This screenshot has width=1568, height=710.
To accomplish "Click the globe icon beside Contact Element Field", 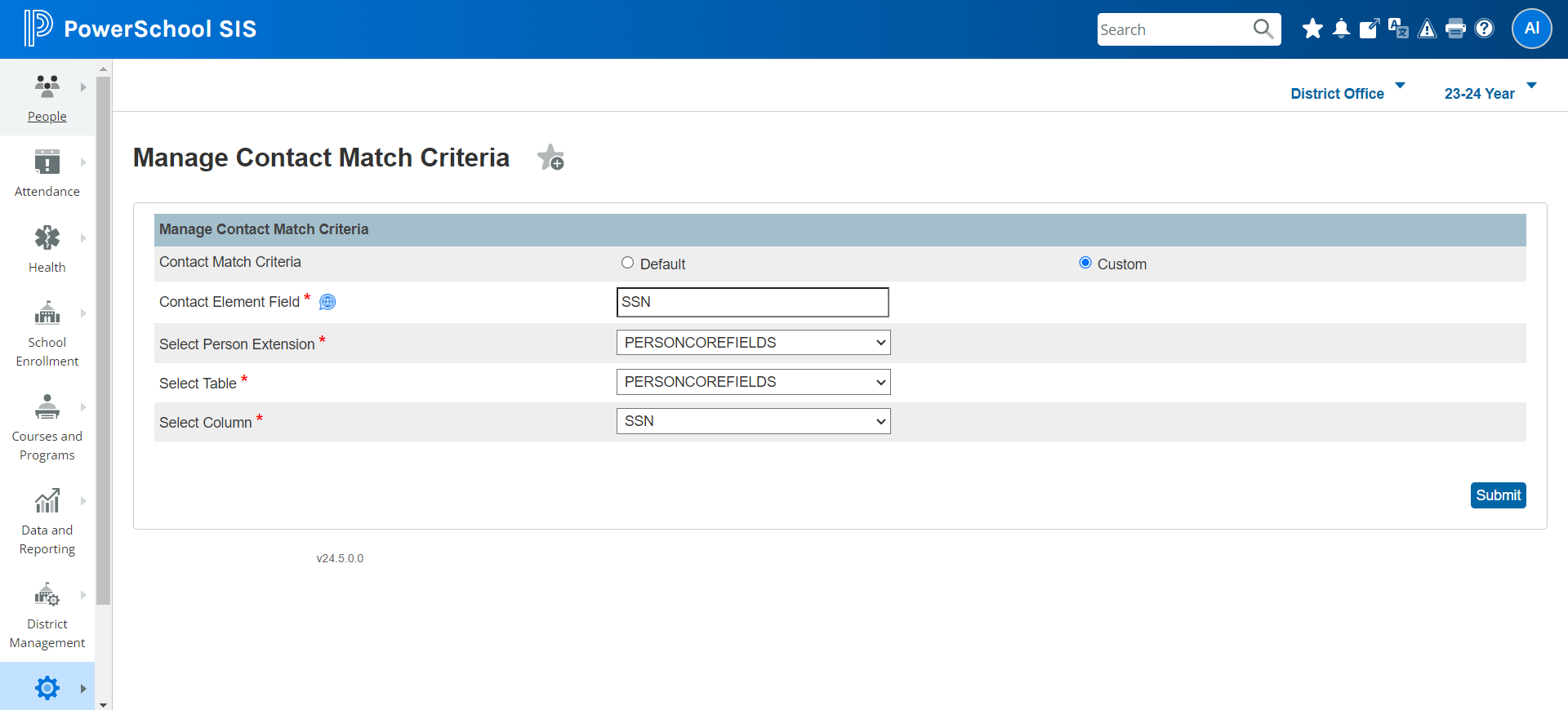I will (x=327, y=302).
